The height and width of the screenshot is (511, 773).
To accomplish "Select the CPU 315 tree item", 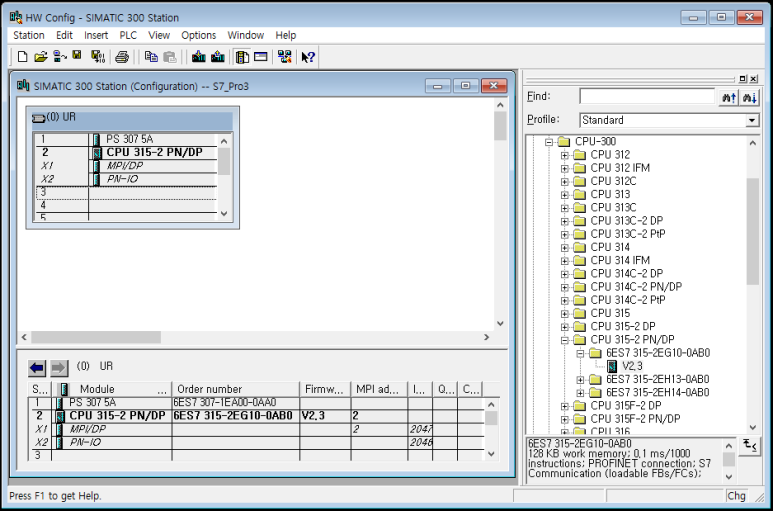I will click(610, 313).
